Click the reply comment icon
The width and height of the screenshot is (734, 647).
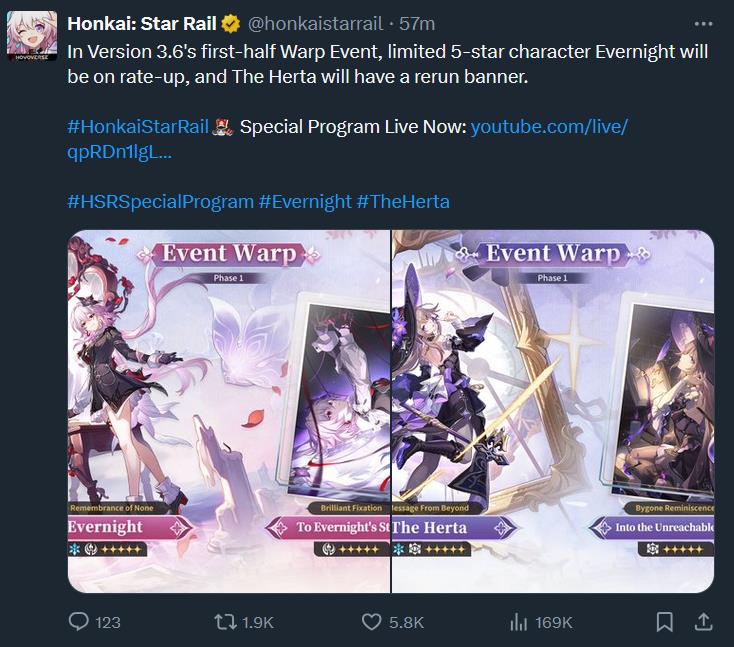(78, 622)
